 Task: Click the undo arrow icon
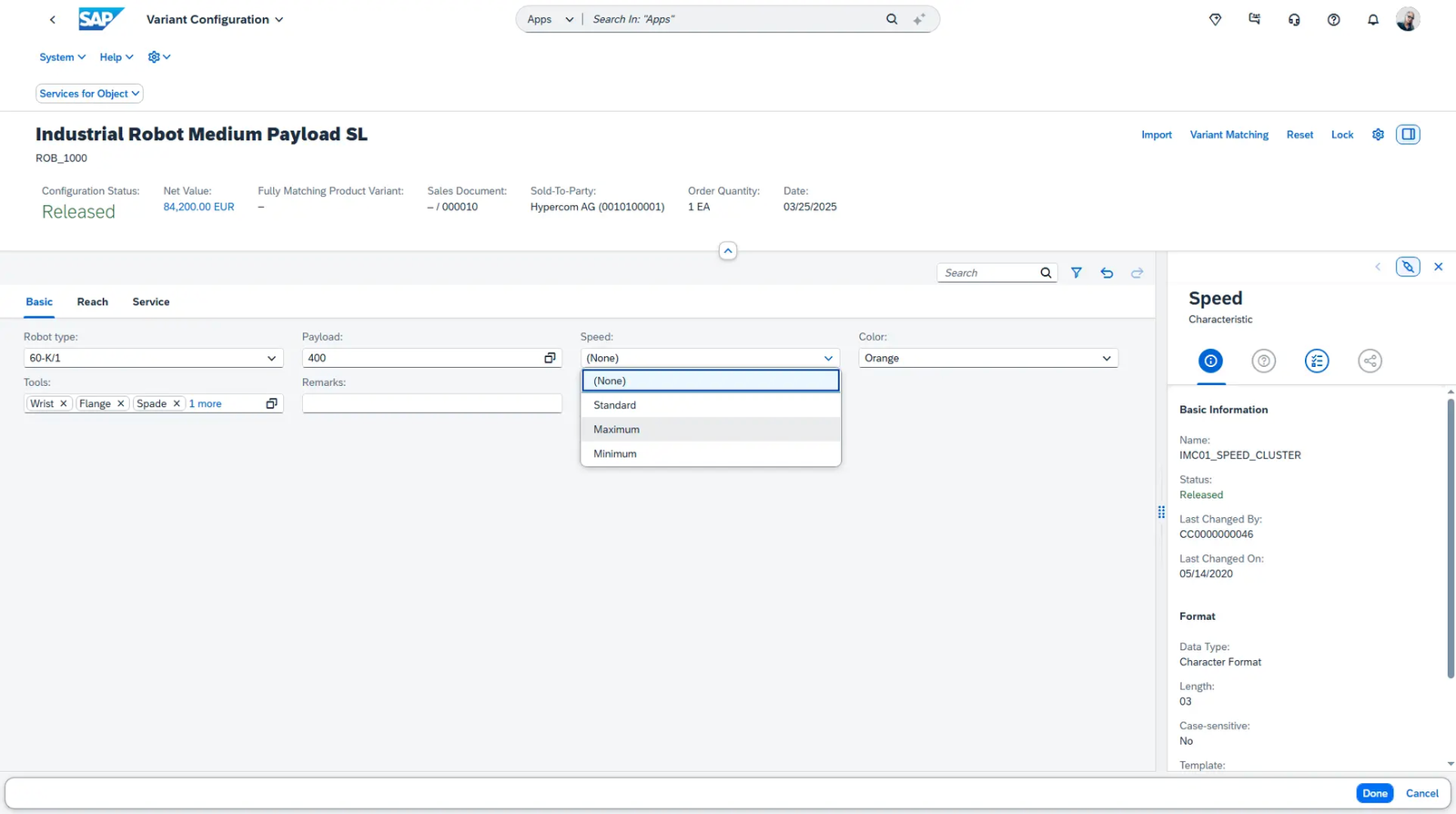point(1107,272)
